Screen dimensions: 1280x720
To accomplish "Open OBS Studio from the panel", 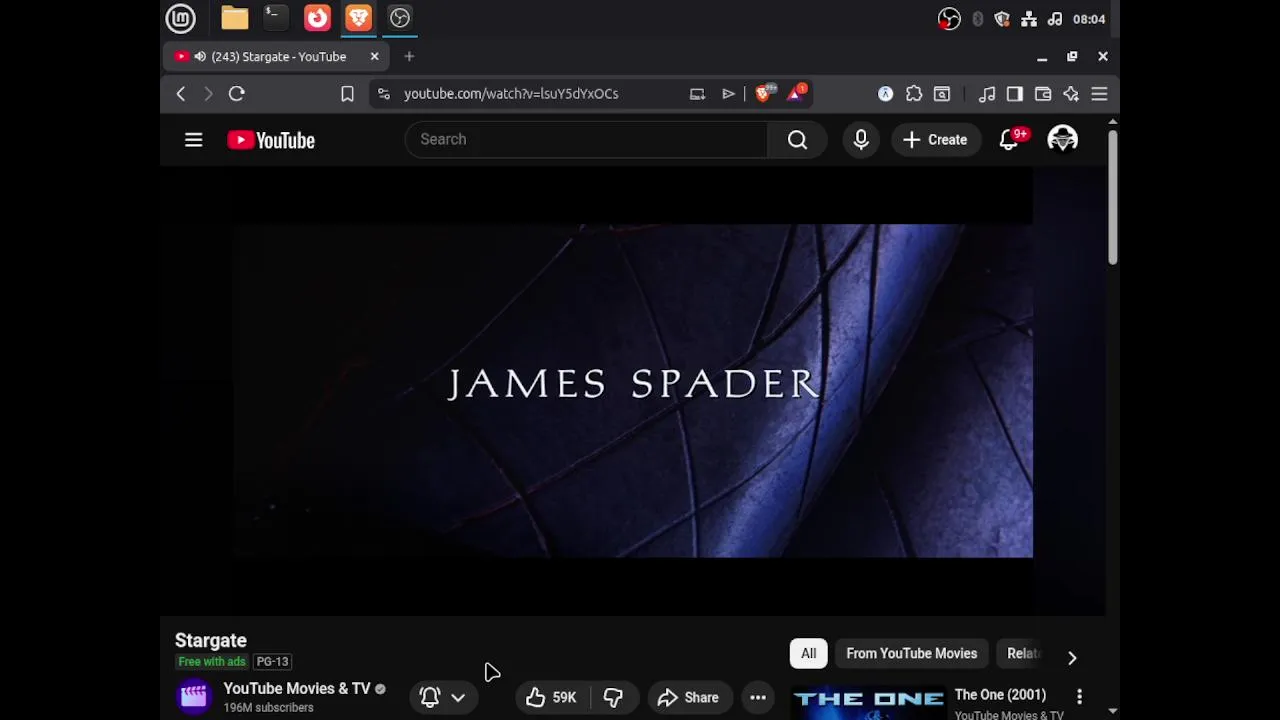I will 400,18.
